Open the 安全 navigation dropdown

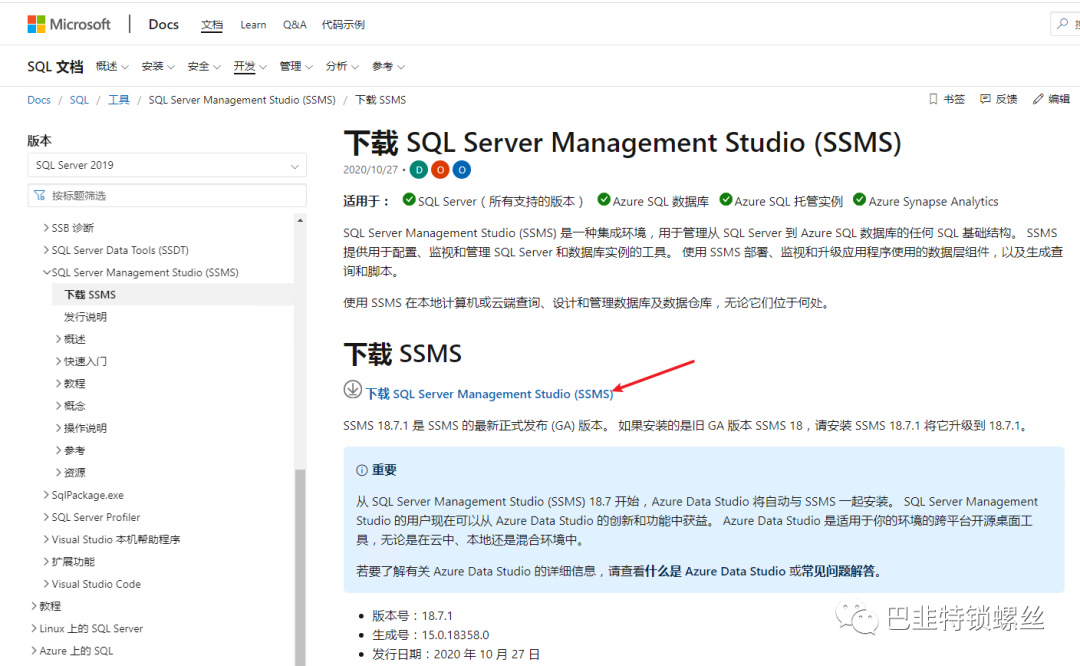204,66
